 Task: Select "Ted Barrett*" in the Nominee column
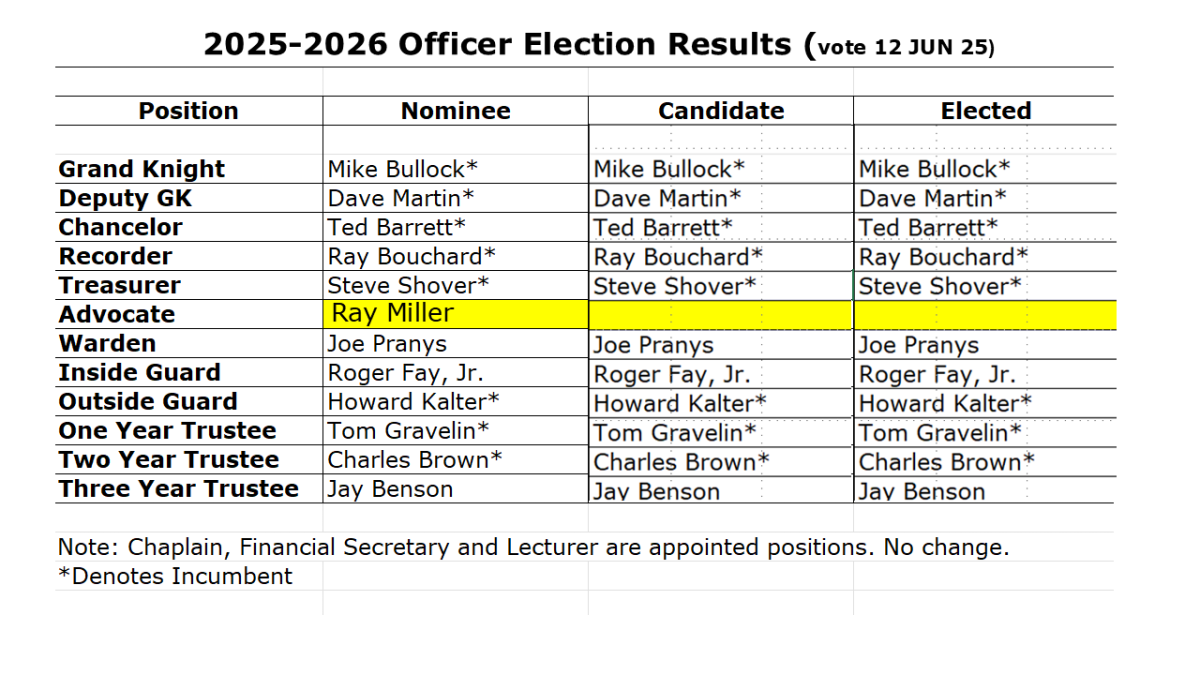pos(397,227)
